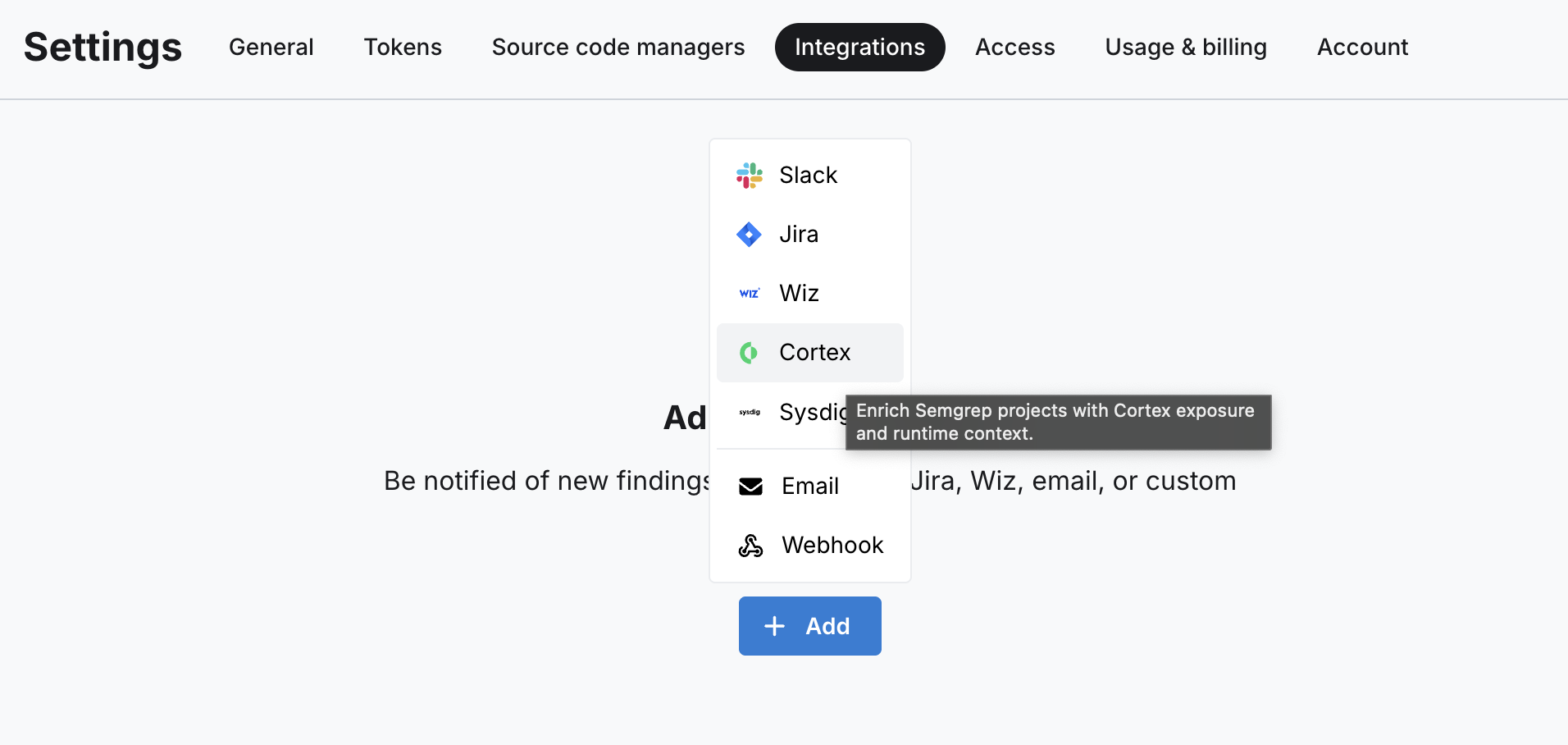1568x745 pixels.
Task: Click the plus icon on the Add button
Action: point(774,625)
